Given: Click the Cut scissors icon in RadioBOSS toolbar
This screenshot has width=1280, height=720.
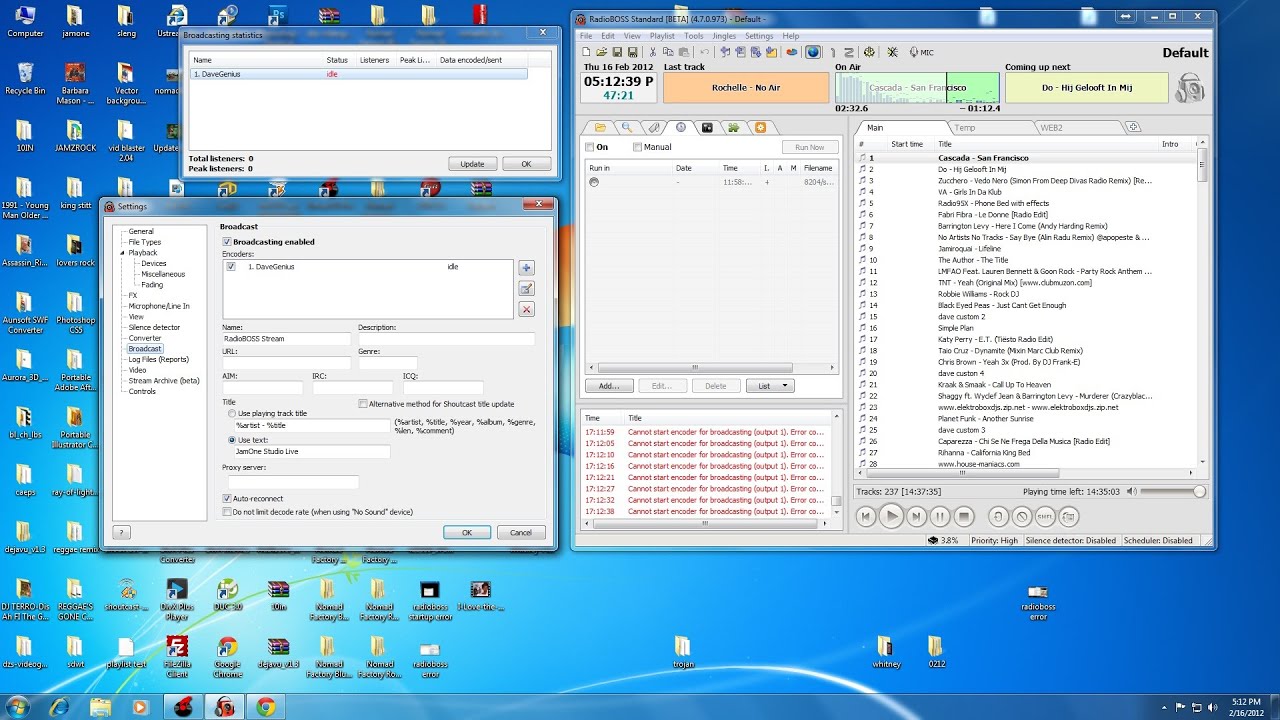Looking at the screenshot, I should 653,52.
